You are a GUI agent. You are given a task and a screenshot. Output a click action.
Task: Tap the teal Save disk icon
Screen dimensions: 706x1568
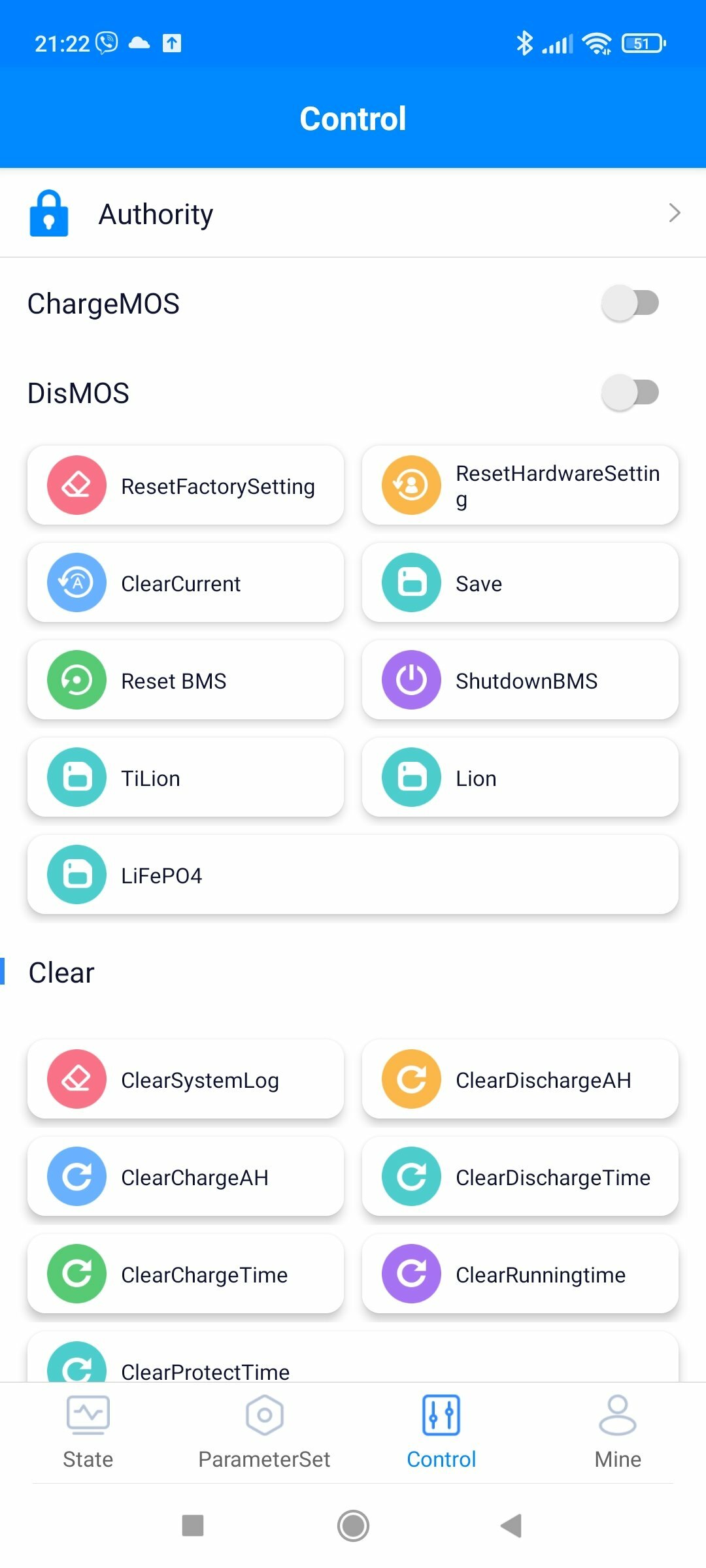tap(411, 583)
